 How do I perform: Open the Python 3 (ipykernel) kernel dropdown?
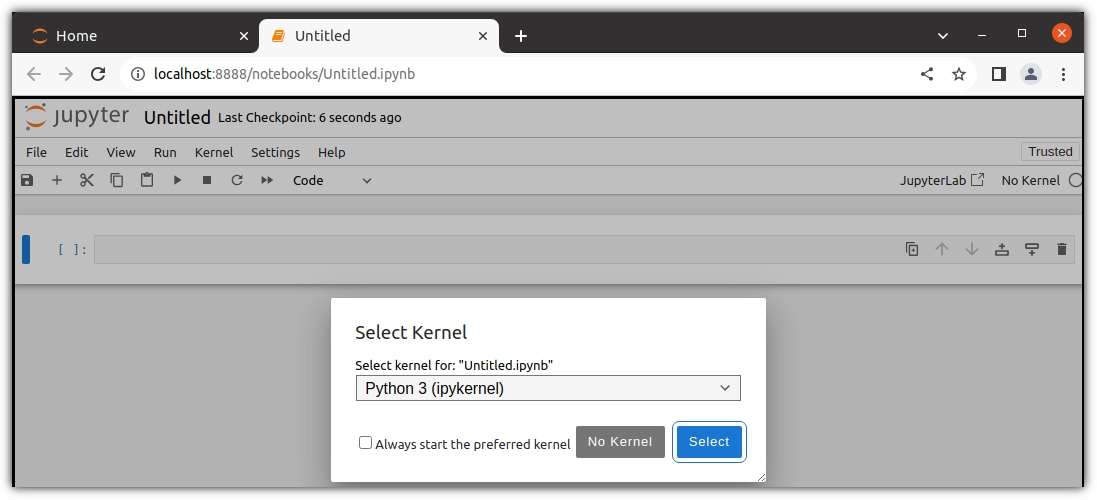[548, 388]
